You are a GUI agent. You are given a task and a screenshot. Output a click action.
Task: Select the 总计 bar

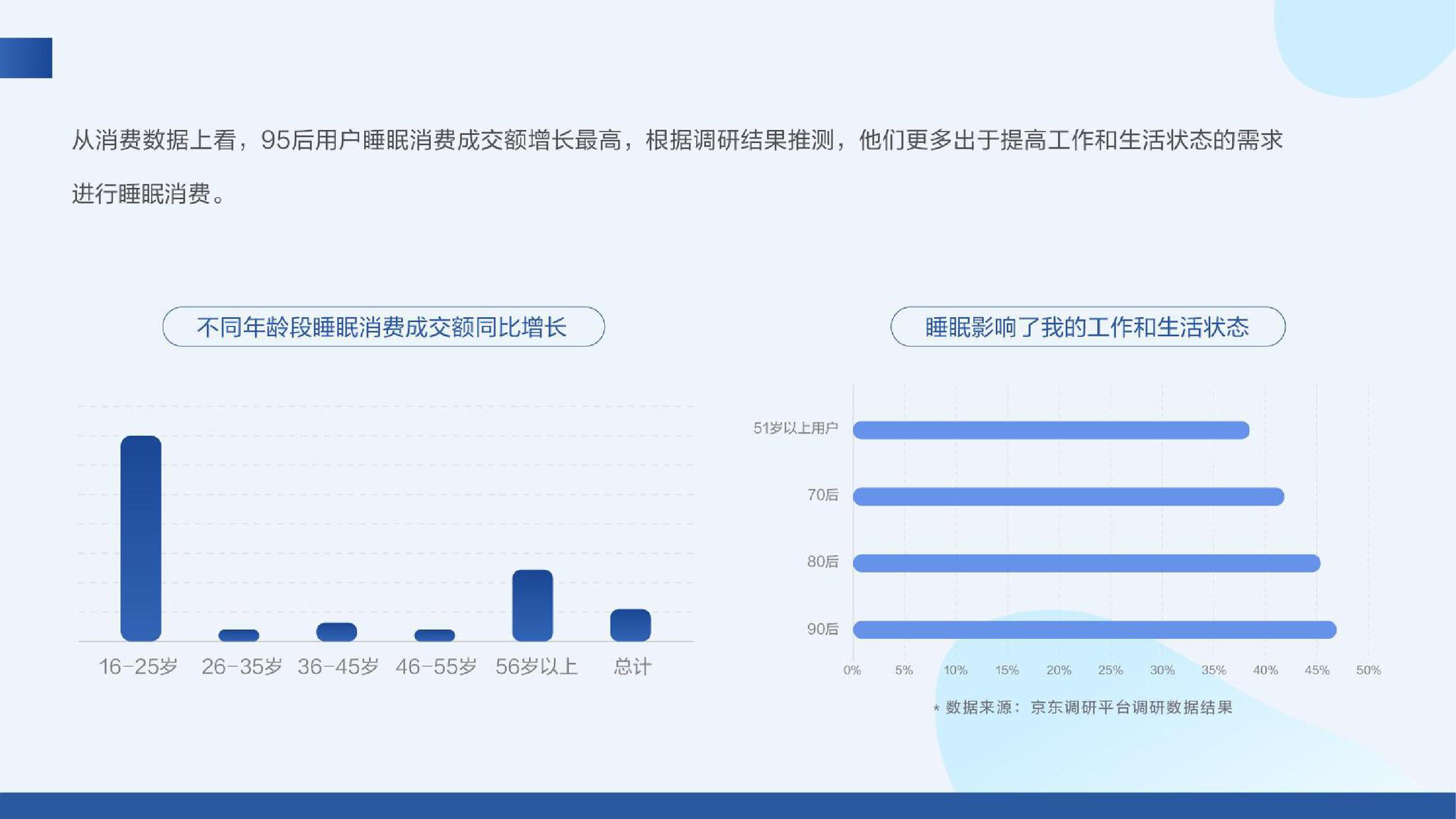(631, 625)
